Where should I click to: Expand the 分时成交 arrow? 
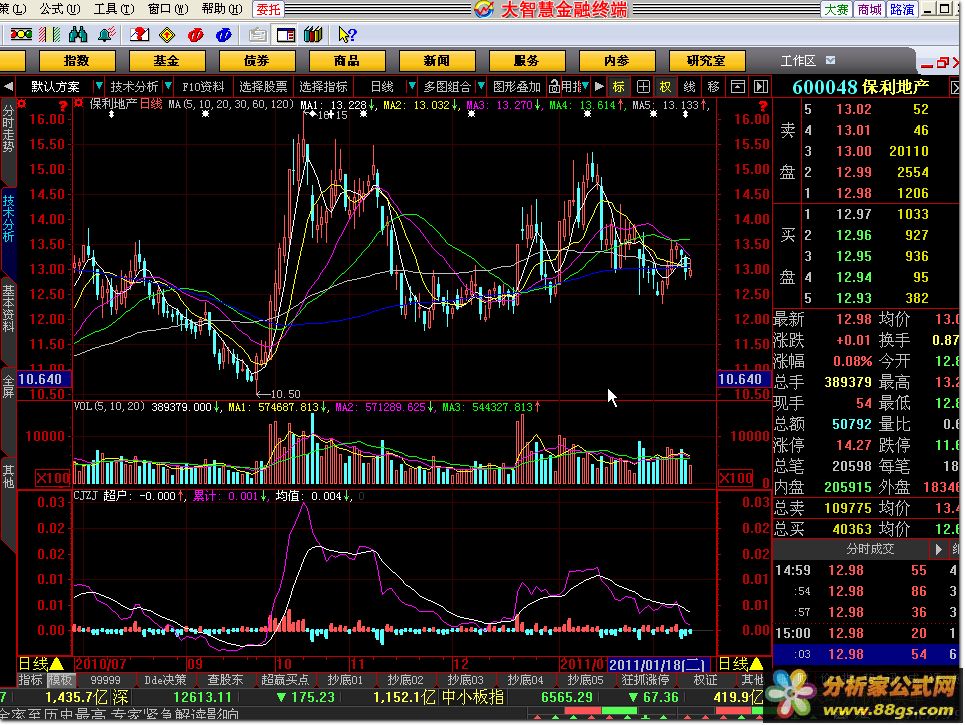tap(938, 549)
